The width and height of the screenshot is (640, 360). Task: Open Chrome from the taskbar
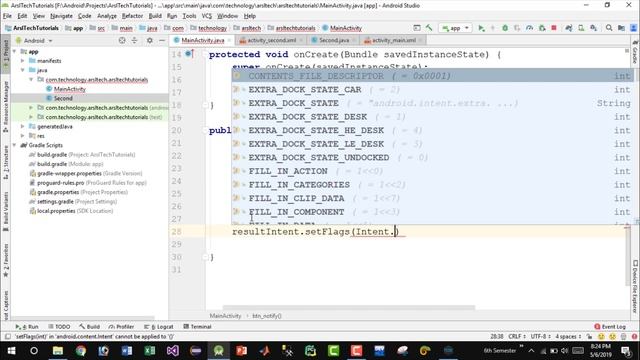coord(81,350)
